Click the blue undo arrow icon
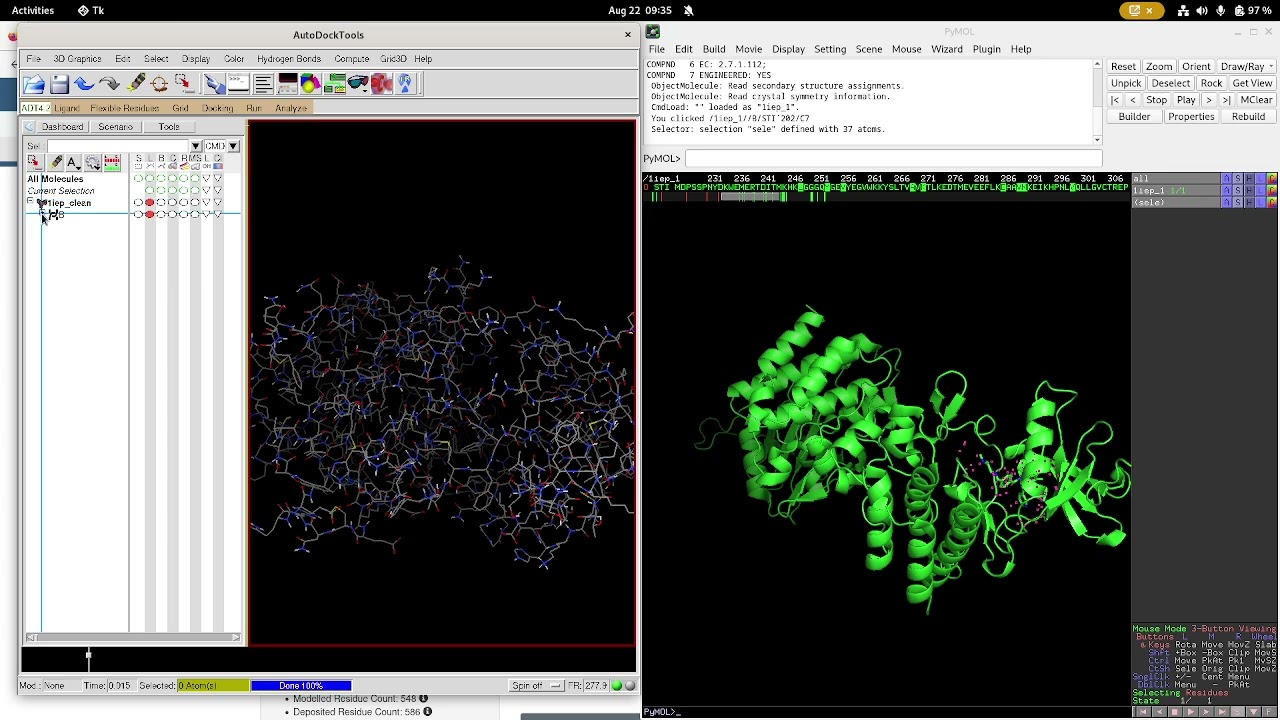This screenshot has height=720, width=1280. click(x=84, y=84)
